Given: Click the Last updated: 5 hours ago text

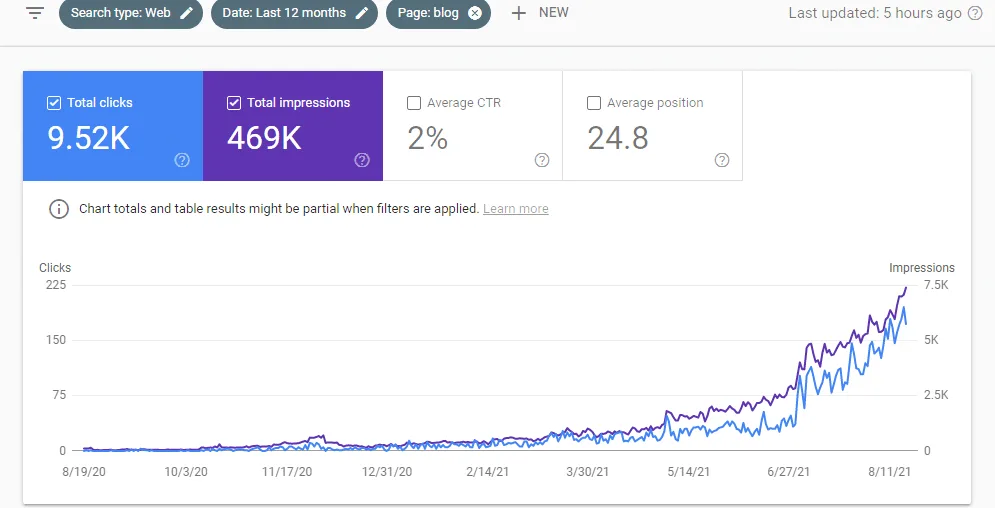Looking at the screenshot, I should click(875, 13).
